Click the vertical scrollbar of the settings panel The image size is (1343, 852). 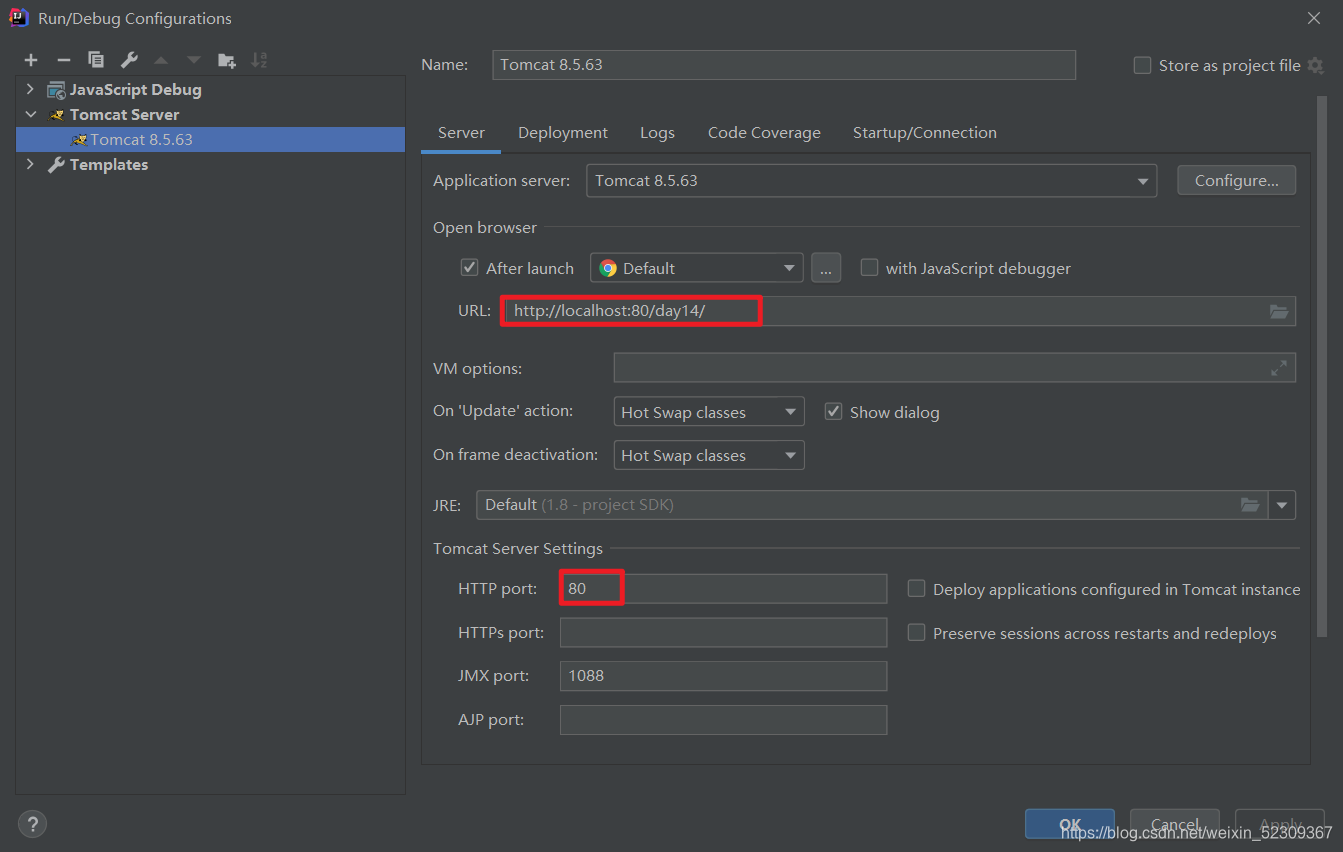1322,367
